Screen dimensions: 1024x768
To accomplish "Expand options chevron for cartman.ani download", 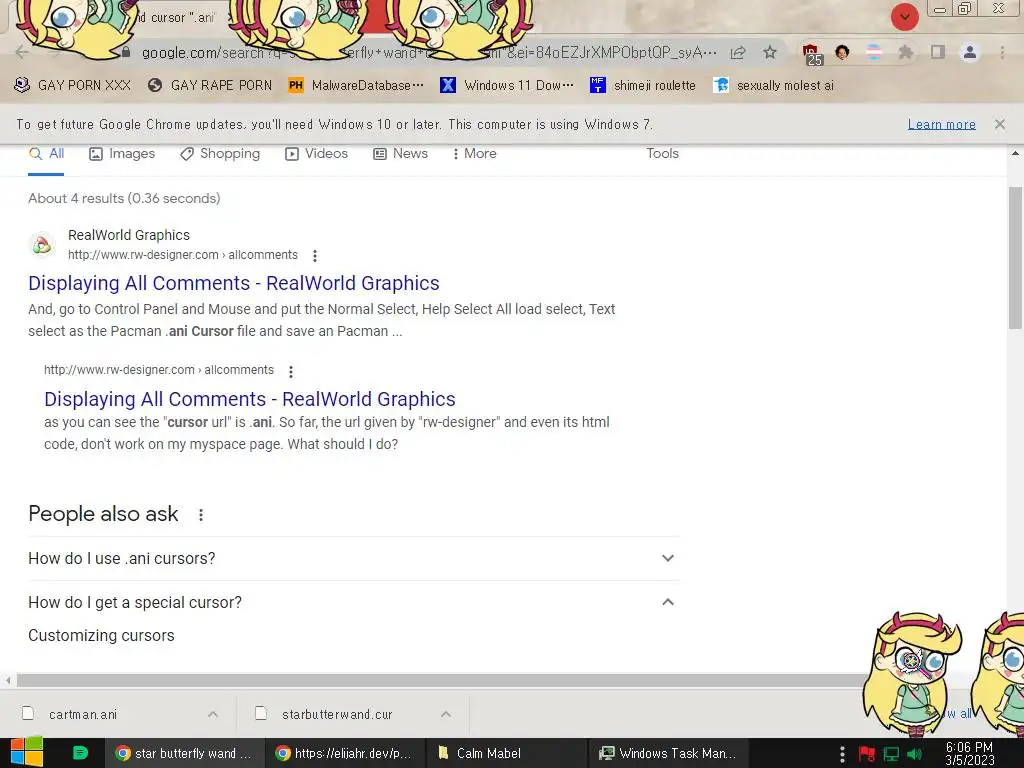I will tap(213, 714).
